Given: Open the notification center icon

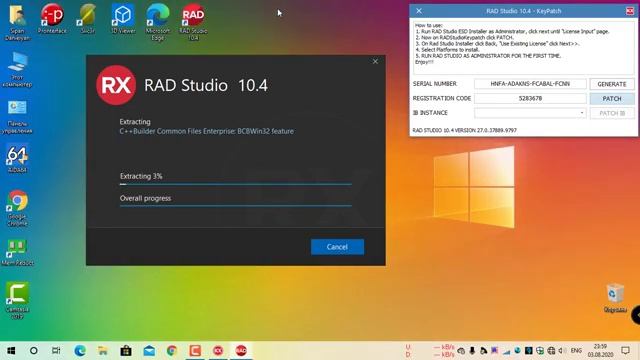Looking at the screenshot, I should 625,351.
